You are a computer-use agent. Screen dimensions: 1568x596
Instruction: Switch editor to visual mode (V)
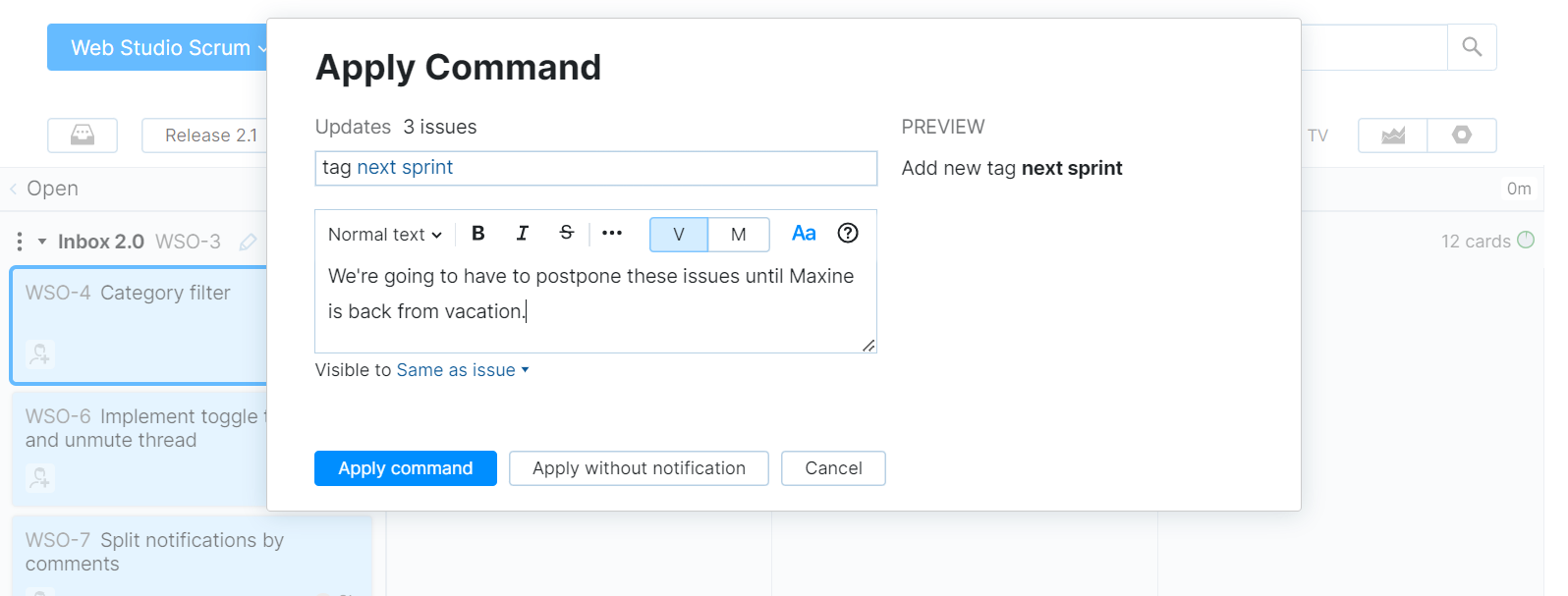[x=679, y=235]
